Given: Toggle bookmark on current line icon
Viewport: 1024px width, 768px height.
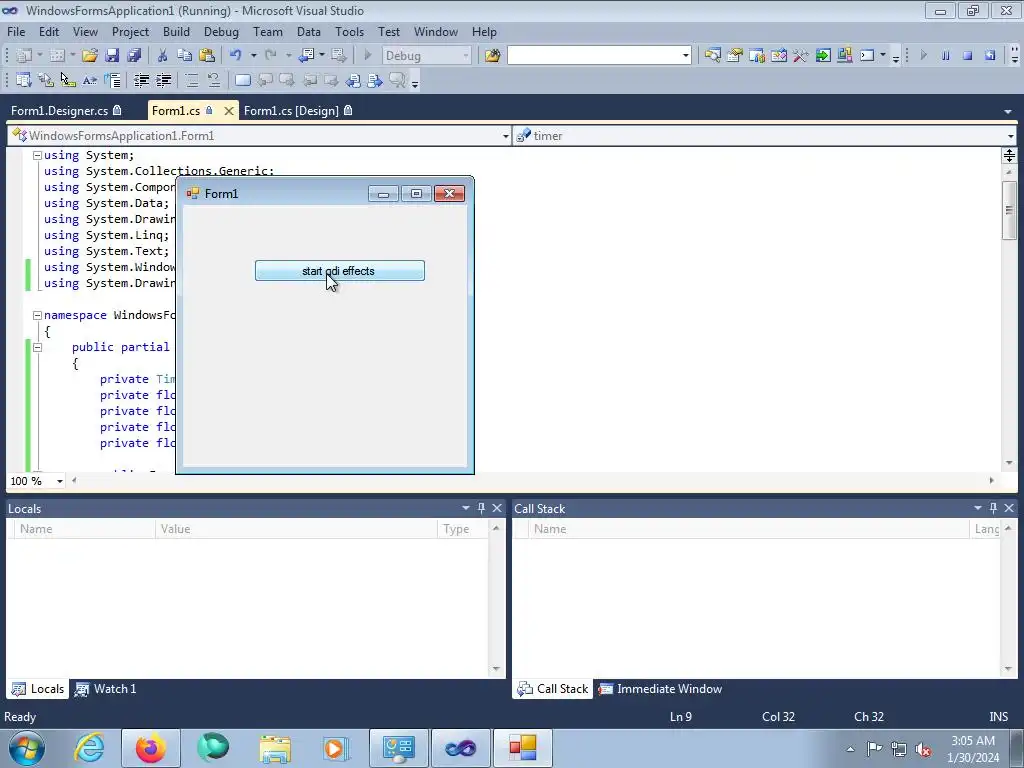Looking at the screenshot, I should tap(242, 80).
